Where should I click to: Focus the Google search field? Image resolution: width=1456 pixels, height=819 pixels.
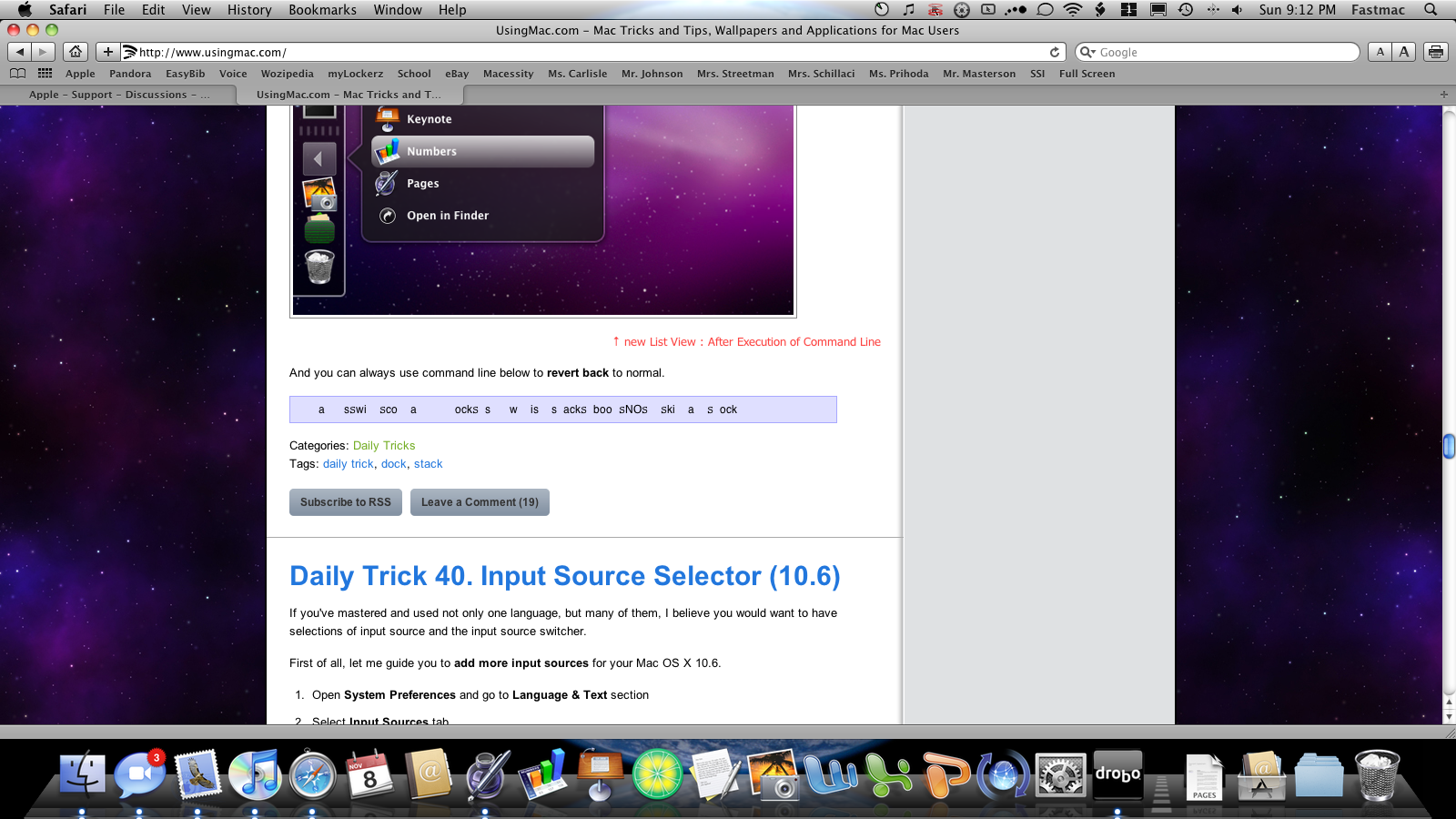point(1218,52)
